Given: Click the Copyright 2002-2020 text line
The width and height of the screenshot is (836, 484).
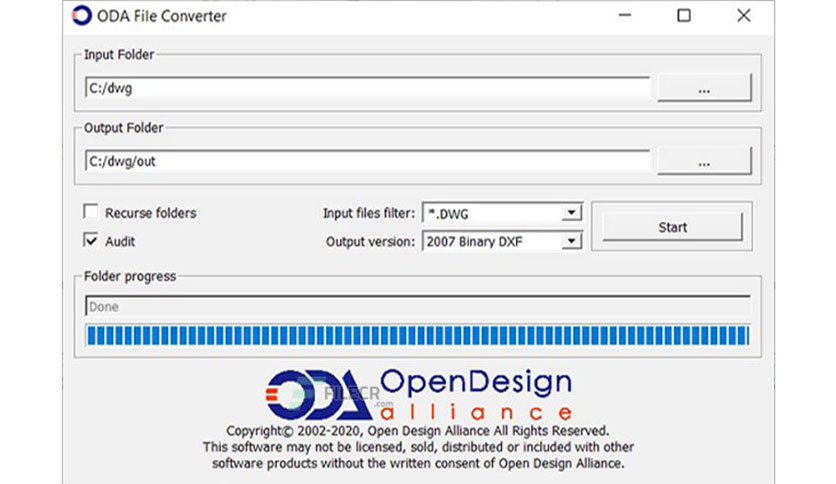Looking at the screenshot, I should click(417, 431).
